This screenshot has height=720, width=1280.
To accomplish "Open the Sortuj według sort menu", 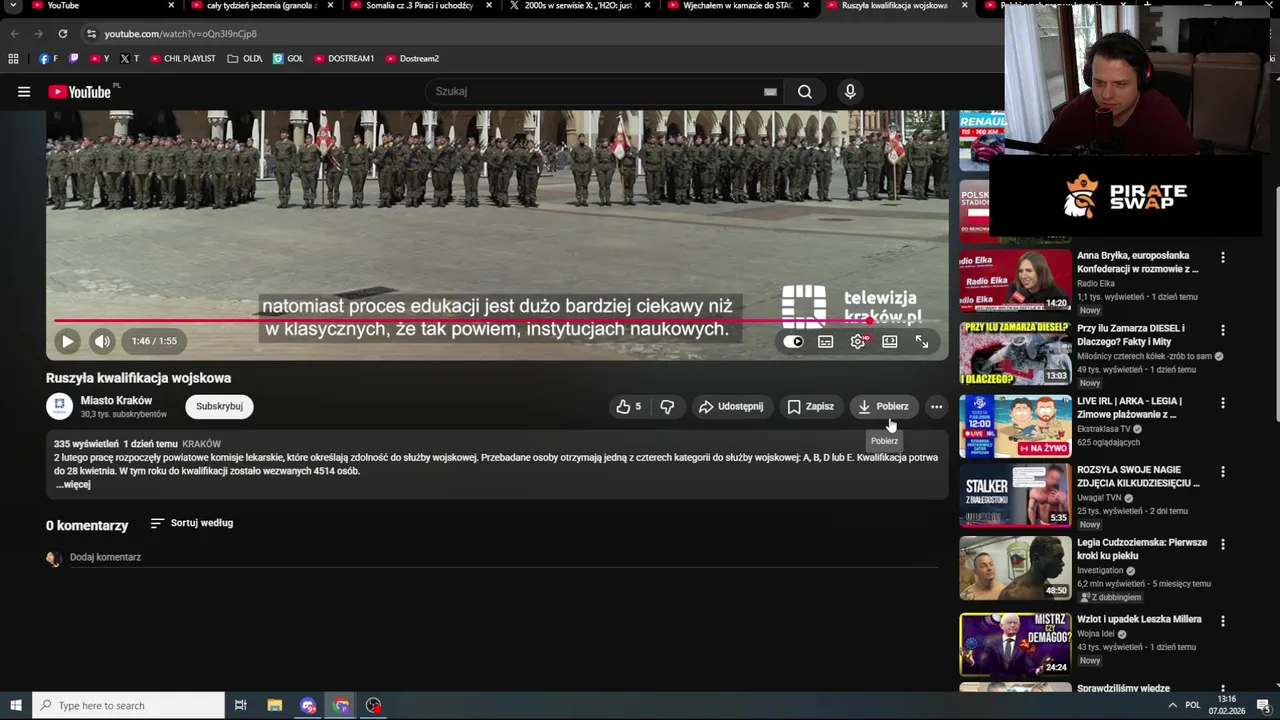I will tap(192, 523).
